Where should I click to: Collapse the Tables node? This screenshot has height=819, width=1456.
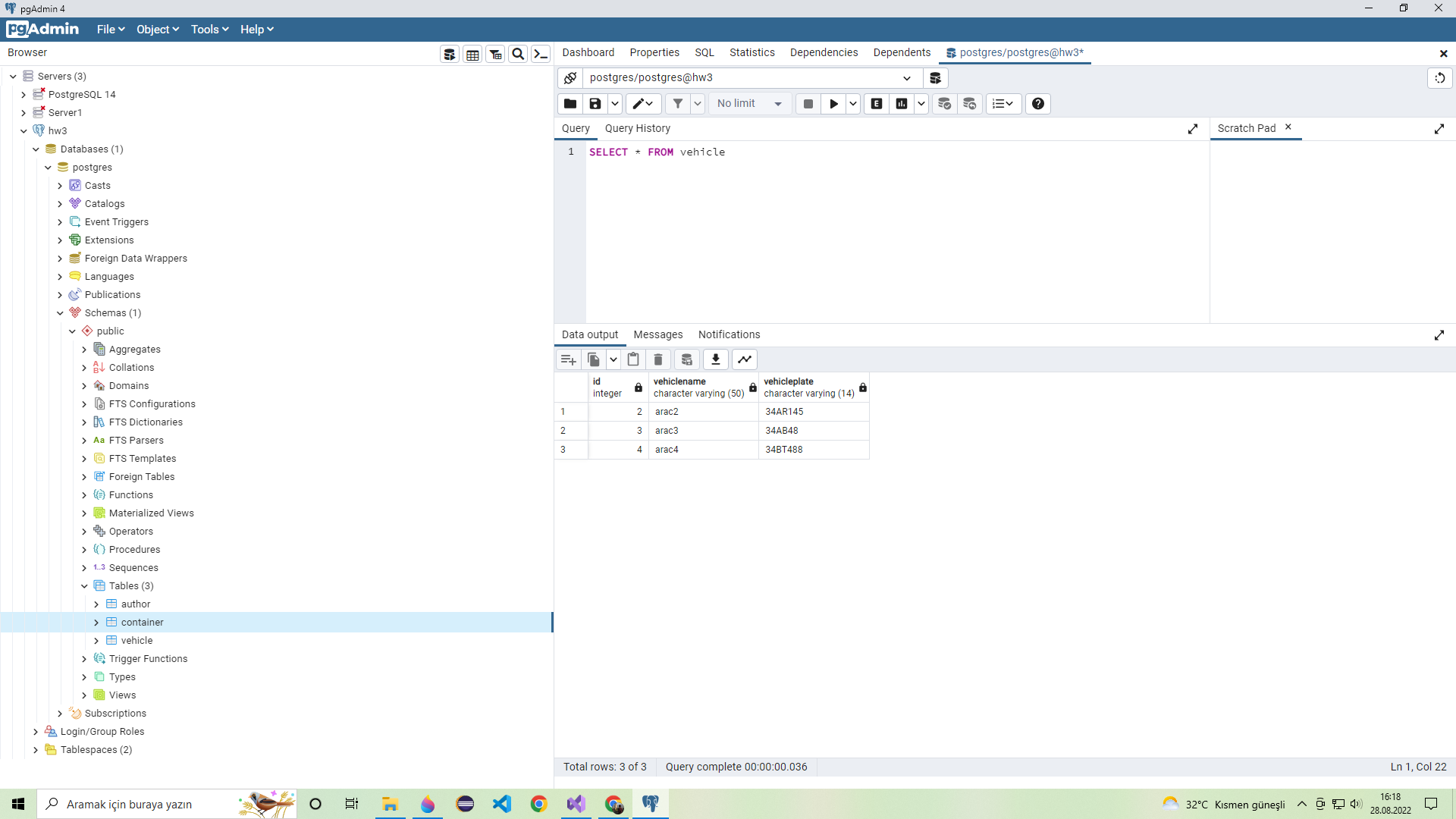tap(84, 585)
